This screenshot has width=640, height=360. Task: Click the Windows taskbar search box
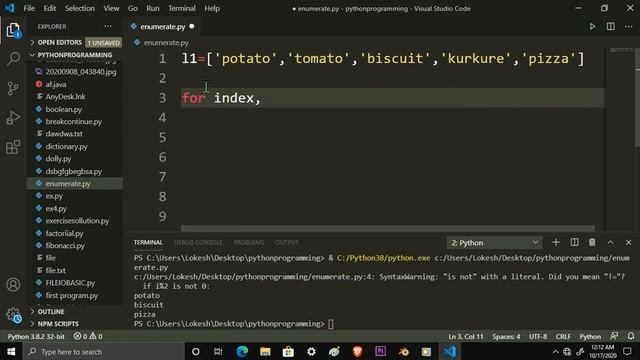pyautogui.click(x=104, y=351)
